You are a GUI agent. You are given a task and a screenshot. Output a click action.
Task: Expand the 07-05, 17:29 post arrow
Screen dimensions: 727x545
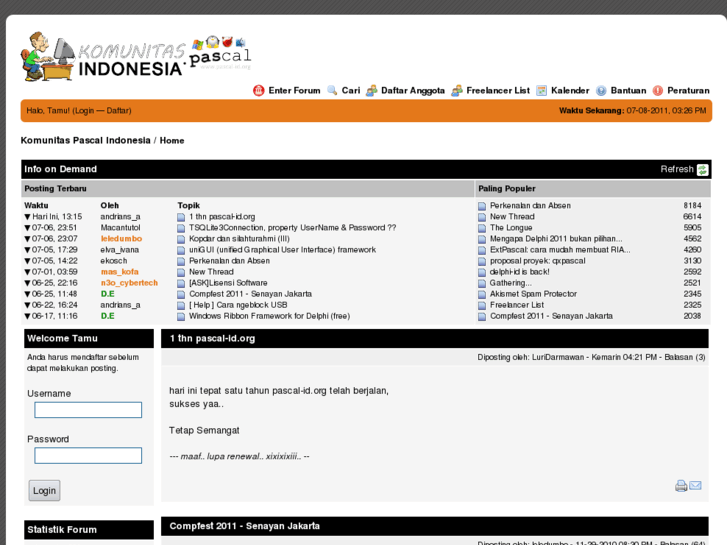[27, 250]
